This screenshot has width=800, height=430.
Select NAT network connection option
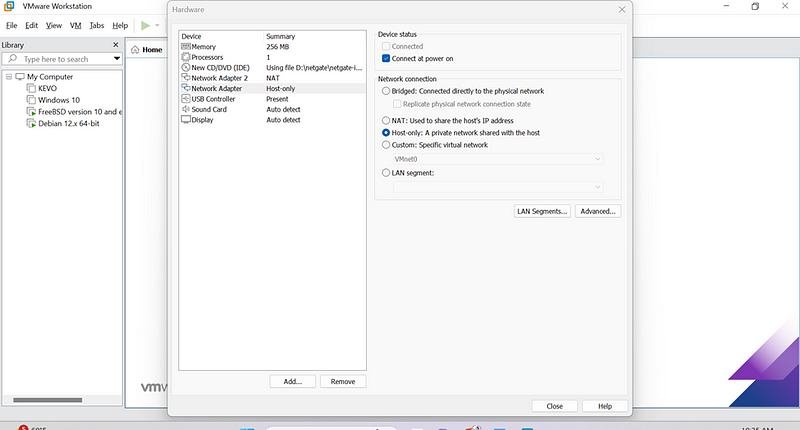click(386, 121)
